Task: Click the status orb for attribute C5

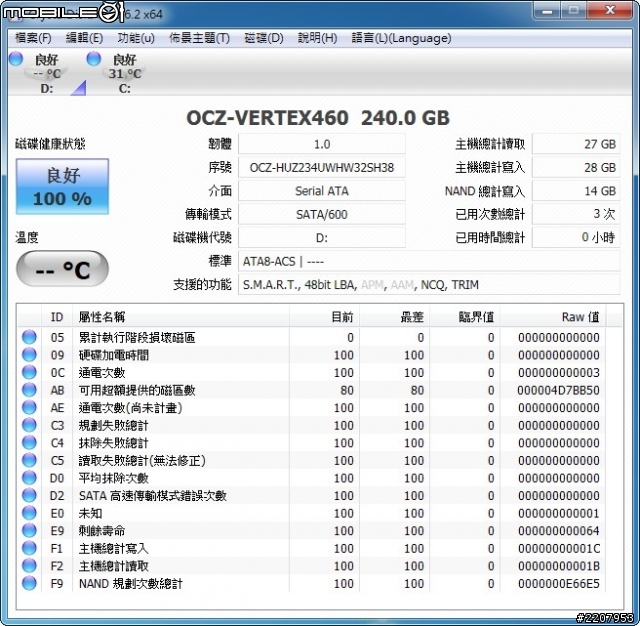Action: [x=29, y=460]
